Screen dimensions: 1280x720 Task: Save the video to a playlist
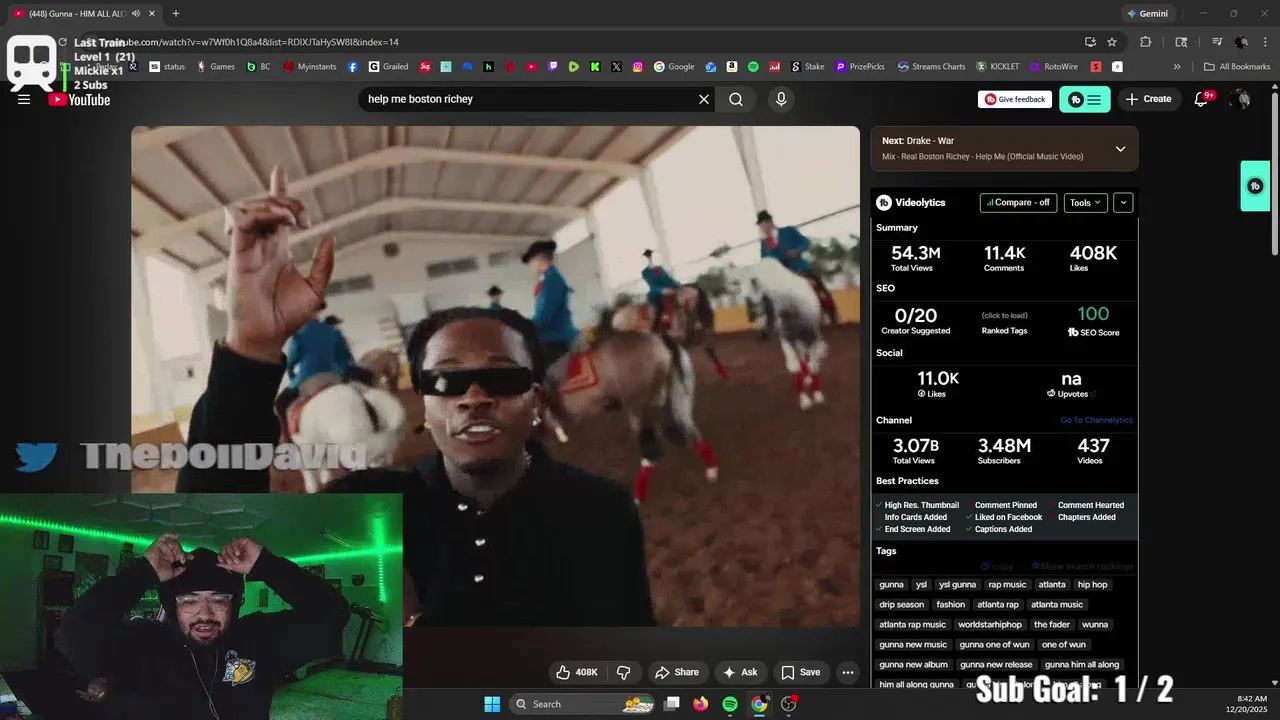(x=801, y=672)
